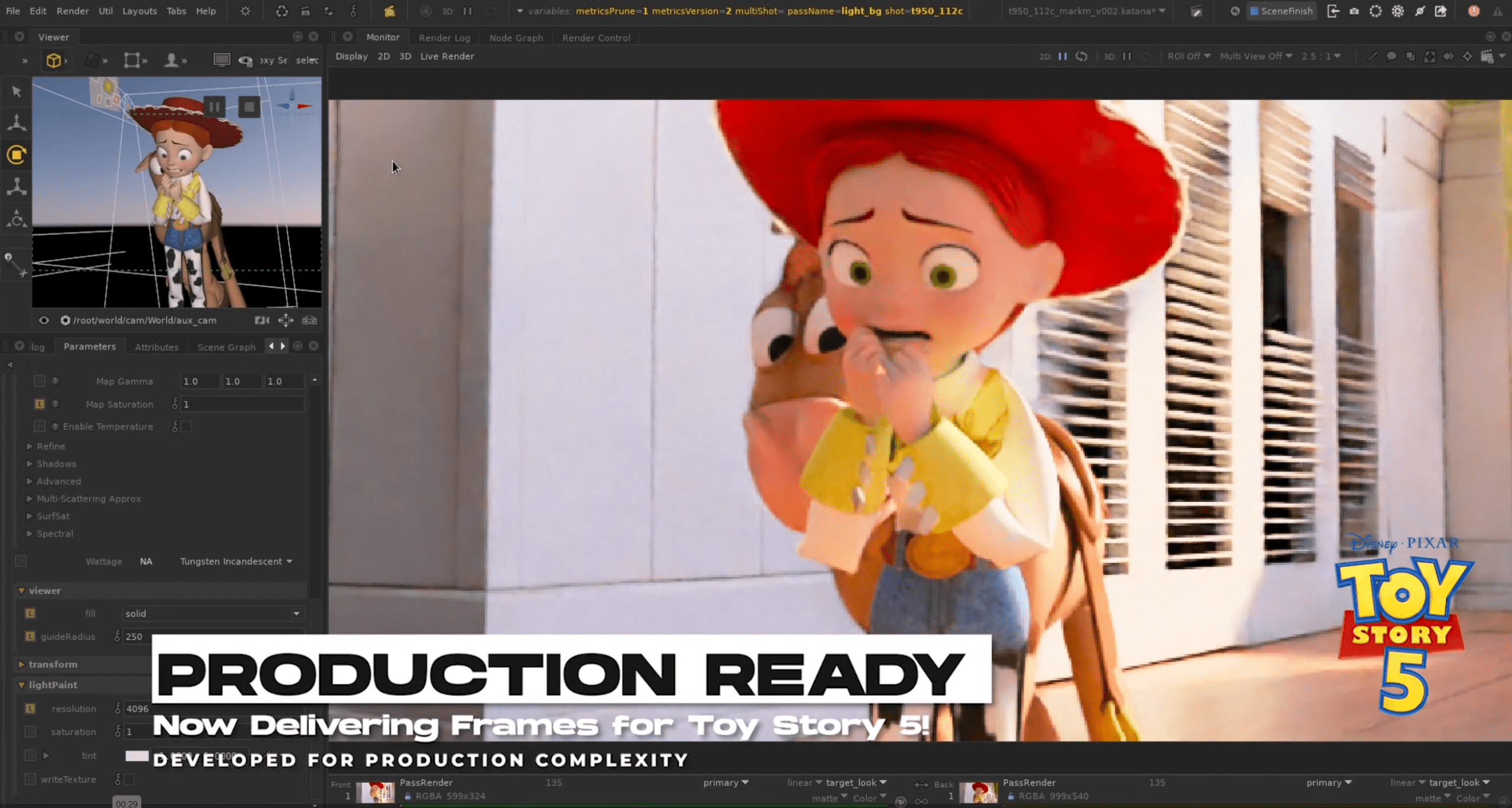
Task: Pause the viewer playback
Action: pyautogui.click(x=215, y=106)
